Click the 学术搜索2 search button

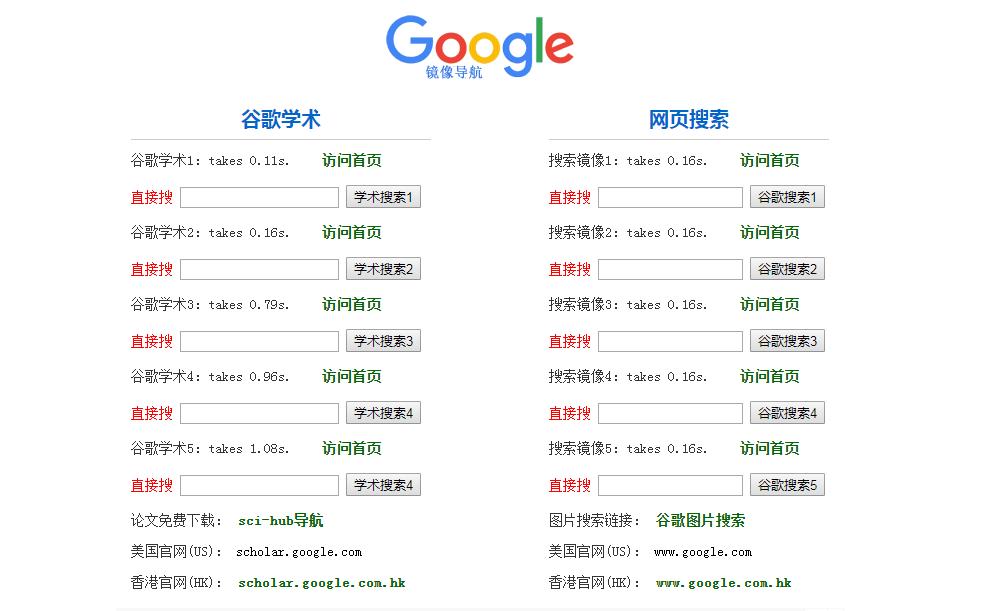pyautogui.click(x=383, y=268)
